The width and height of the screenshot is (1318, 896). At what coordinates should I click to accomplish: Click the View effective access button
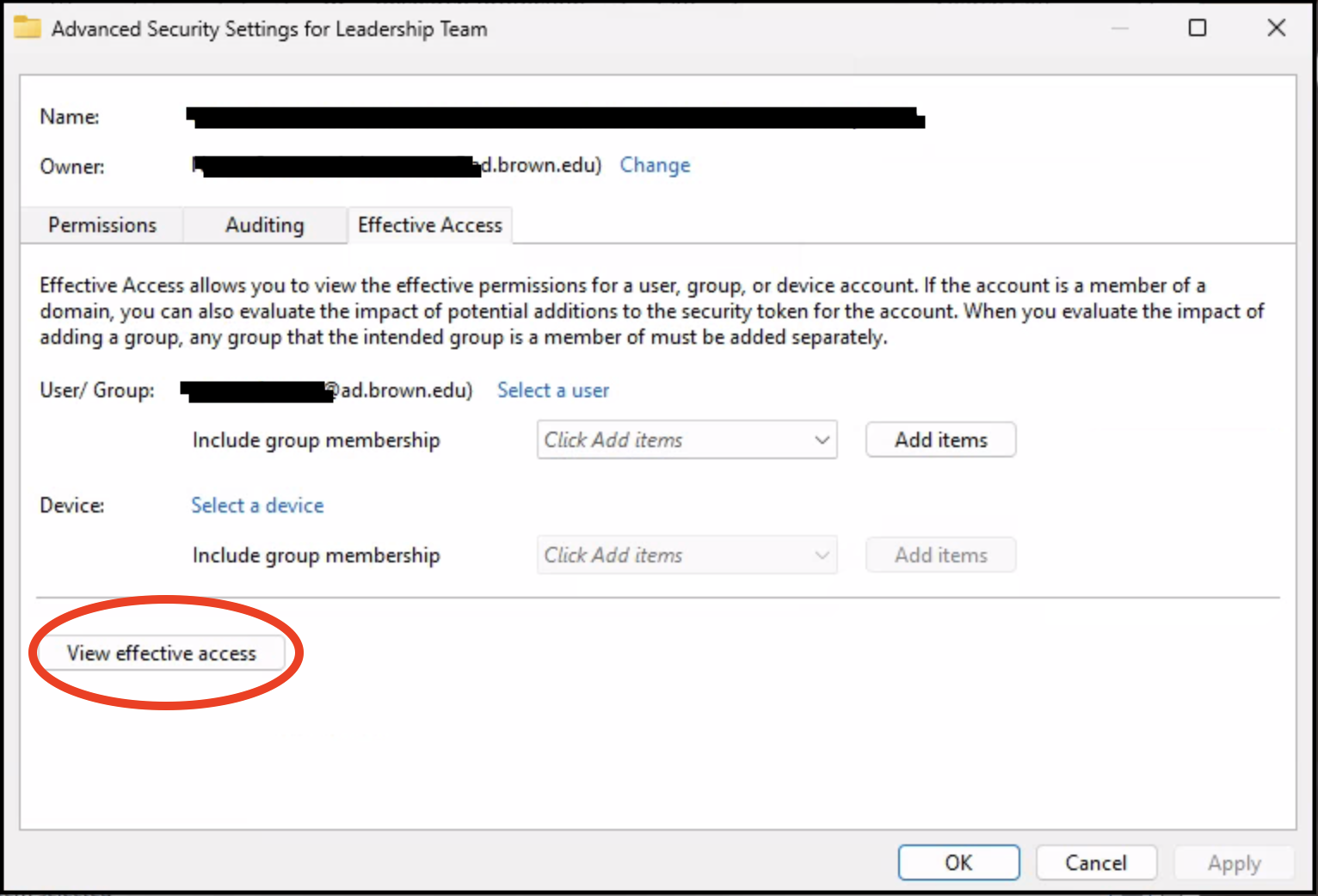[x=162, y=654]
